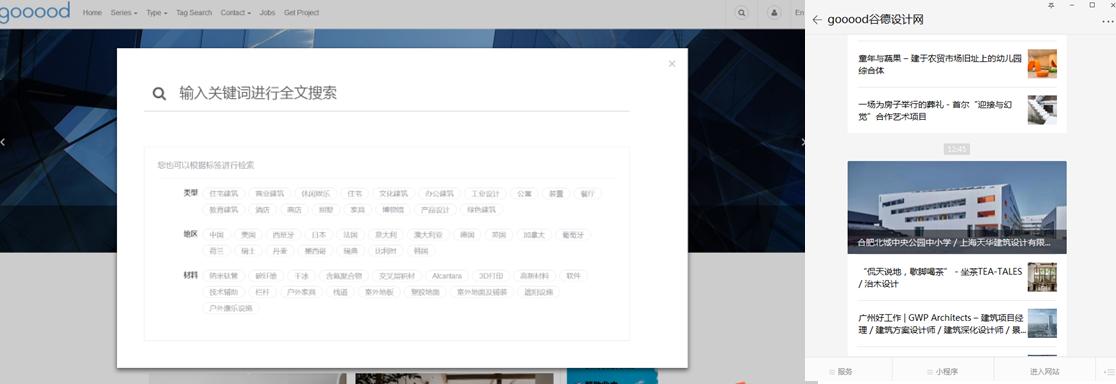Open the 坐茶TEA-TALES article
The width and height of the screenshot is (1116, 384).
(957, 277)
